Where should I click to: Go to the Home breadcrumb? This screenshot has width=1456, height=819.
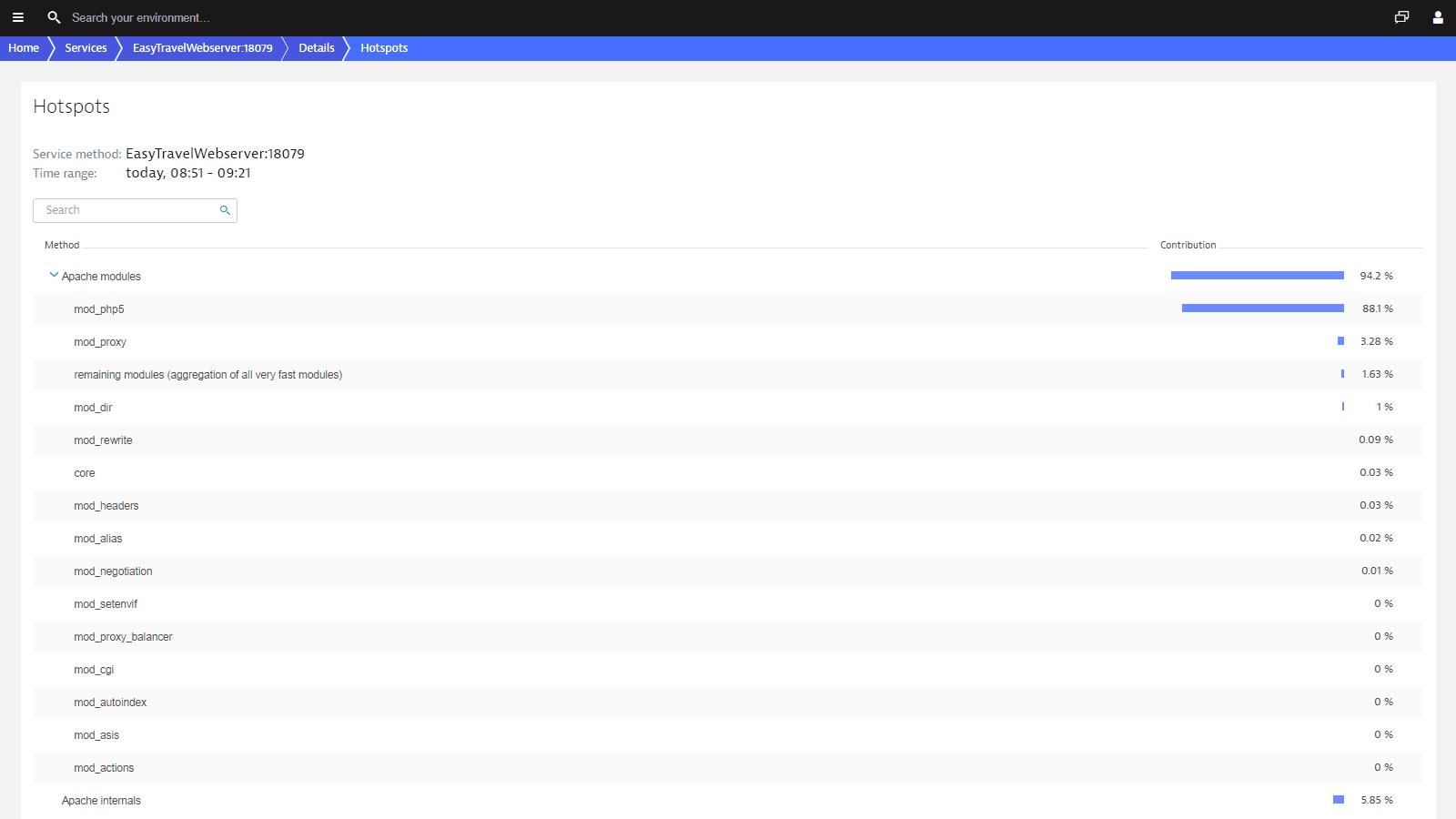coord(24,48)
